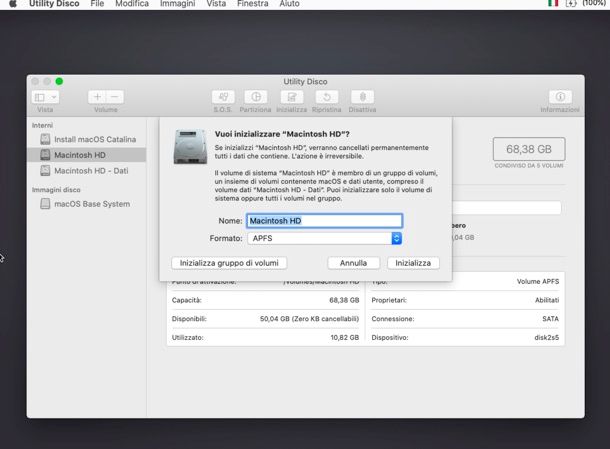This screenshot has width=610, height=449.
Task: Select Install macOS Catalina in sidebar
Action: (88, 139)
